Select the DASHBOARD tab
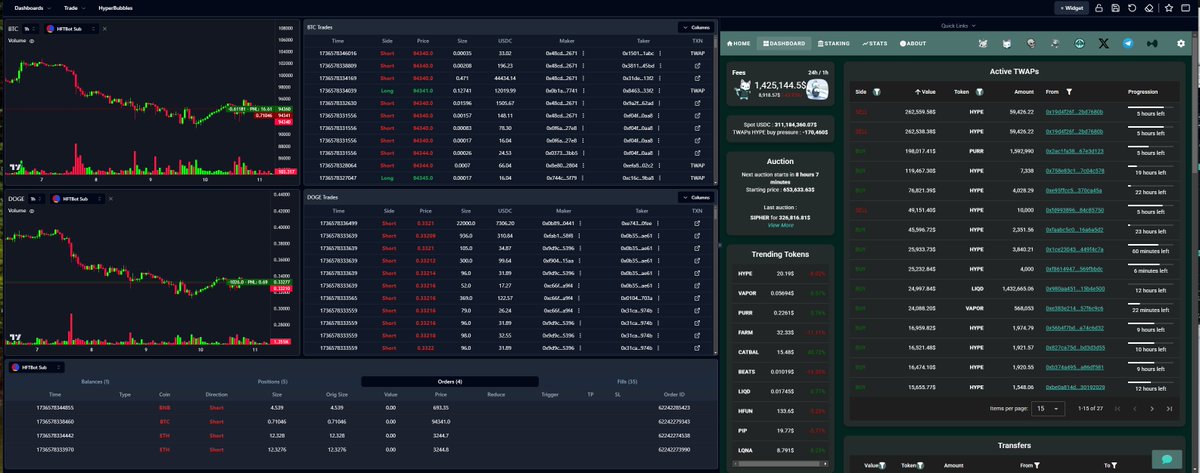 (x=783, y=44)
